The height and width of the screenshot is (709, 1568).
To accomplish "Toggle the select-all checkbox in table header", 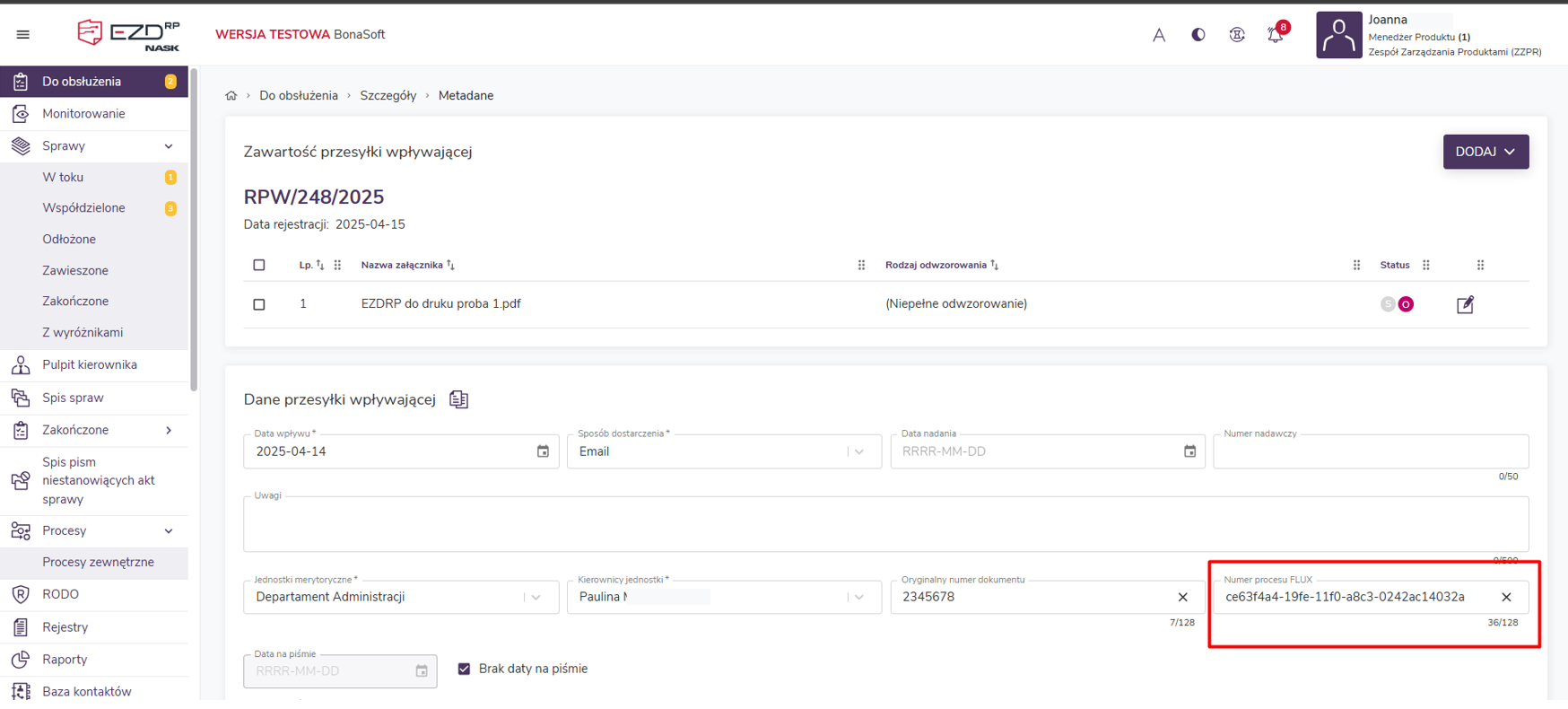I will pos(259,265).
